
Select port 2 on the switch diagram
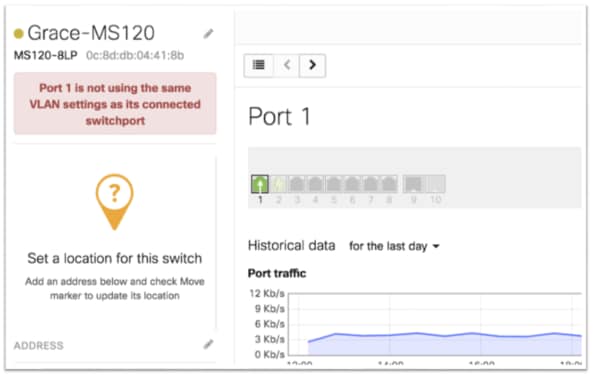(279, 184)
